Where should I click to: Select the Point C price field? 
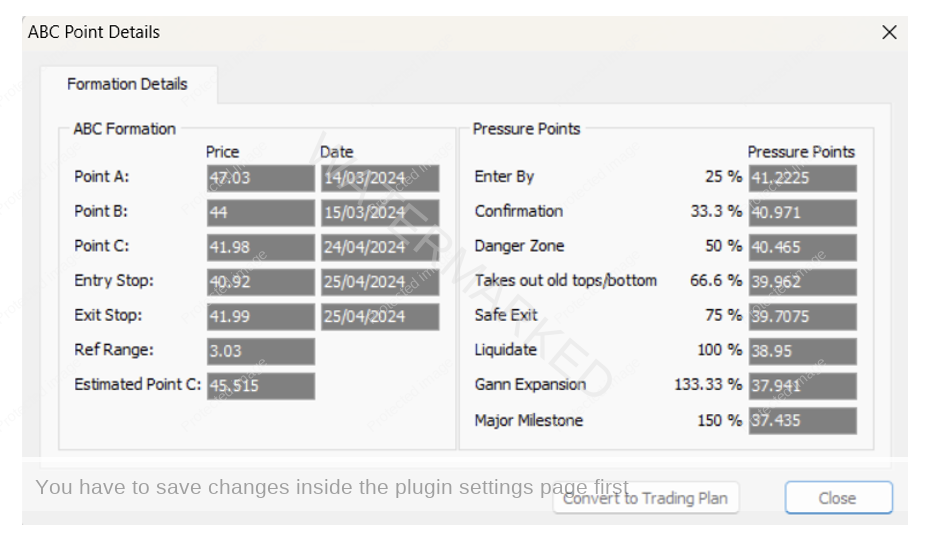point(261,247)
